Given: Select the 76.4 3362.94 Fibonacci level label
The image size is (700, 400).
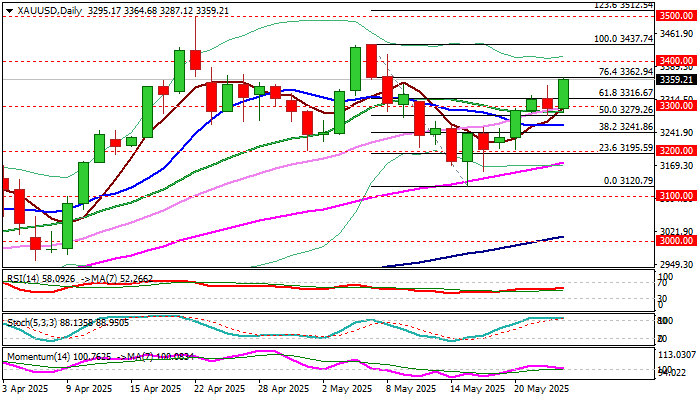Looking at the screenshot, I should coord(625,71).
